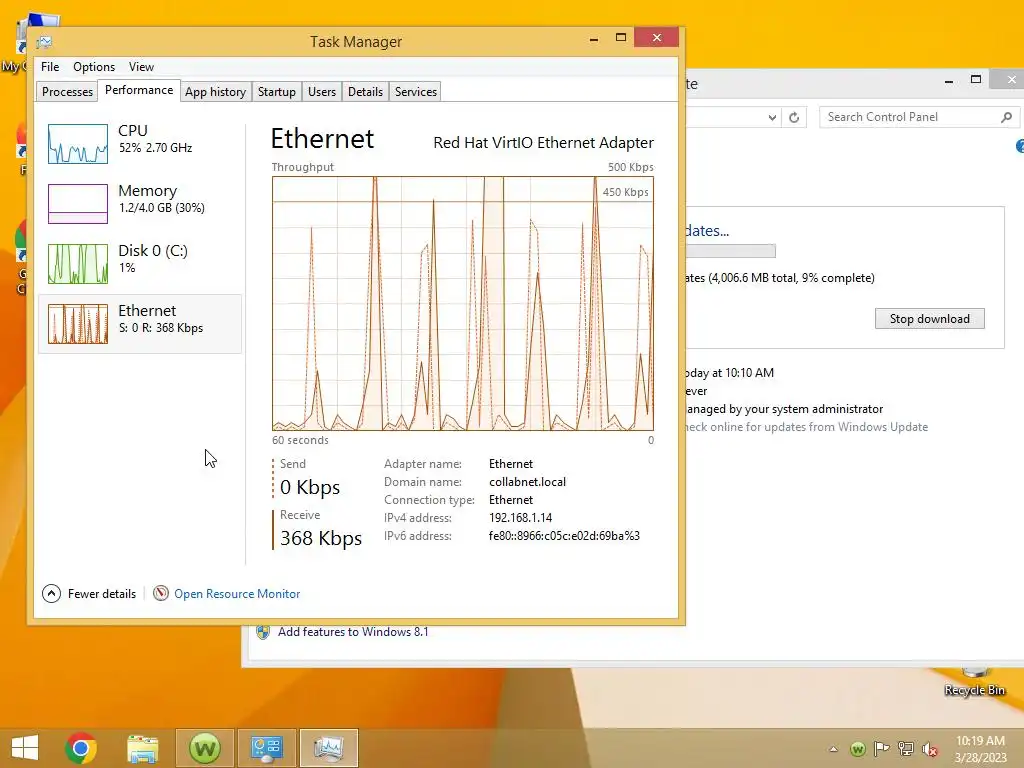Open the File menu in Task Manager
The height and width of the screenshot is (768, 1024).
(50, 67)
